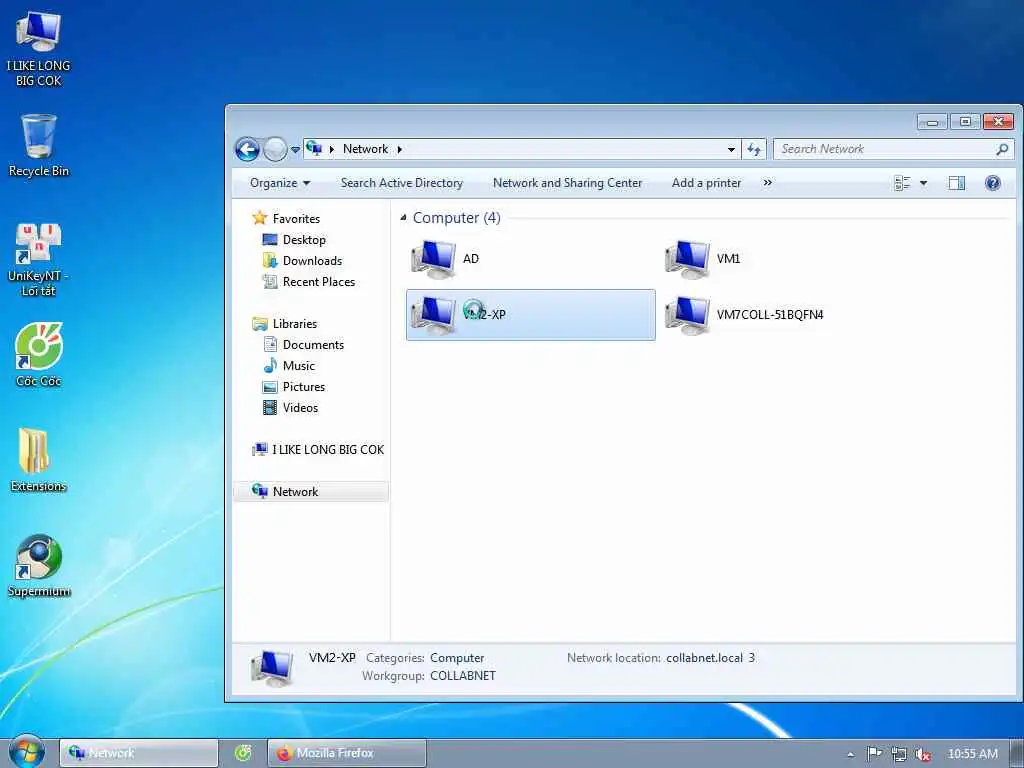Image resolution: width=1024 pixels, height=768 pixels.
Task: Click the Change your view icon
Action: click(x=902, y=184)
